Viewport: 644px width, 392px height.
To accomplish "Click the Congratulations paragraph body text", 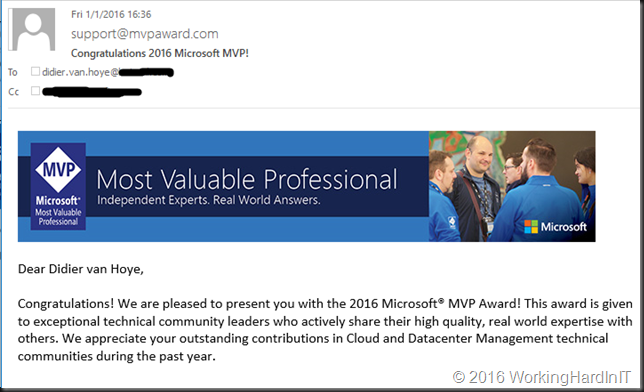I will 325,330.
